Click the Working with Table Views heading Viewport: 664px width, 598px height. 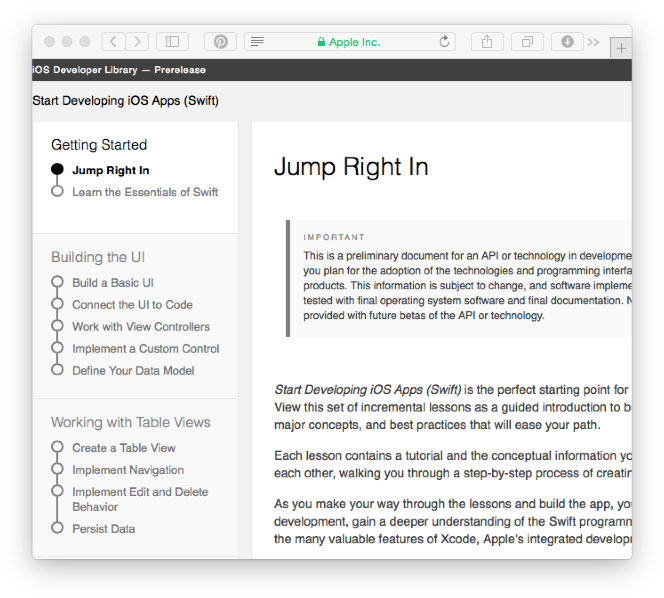131,422
